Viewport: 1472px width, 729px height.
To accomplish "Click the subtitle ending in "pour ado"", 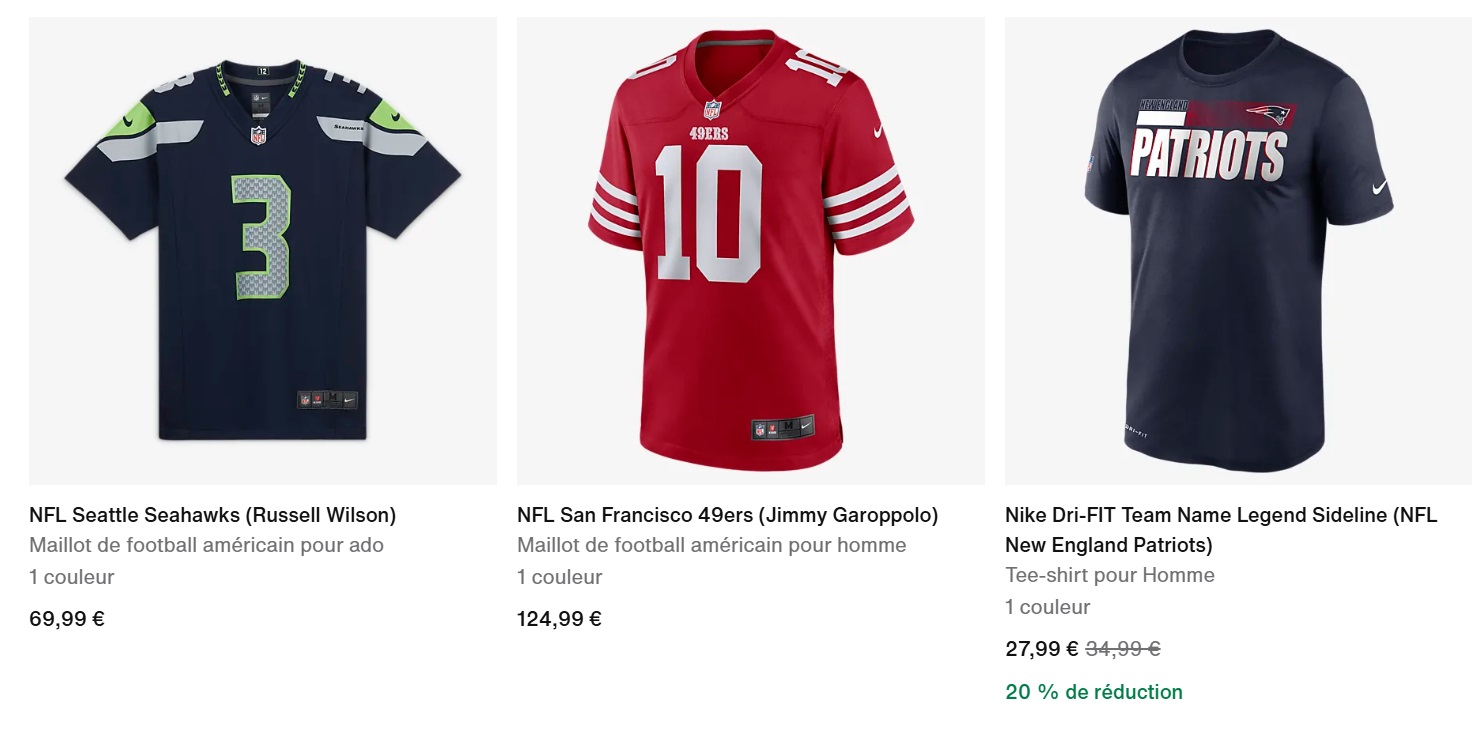I will 206,545.
